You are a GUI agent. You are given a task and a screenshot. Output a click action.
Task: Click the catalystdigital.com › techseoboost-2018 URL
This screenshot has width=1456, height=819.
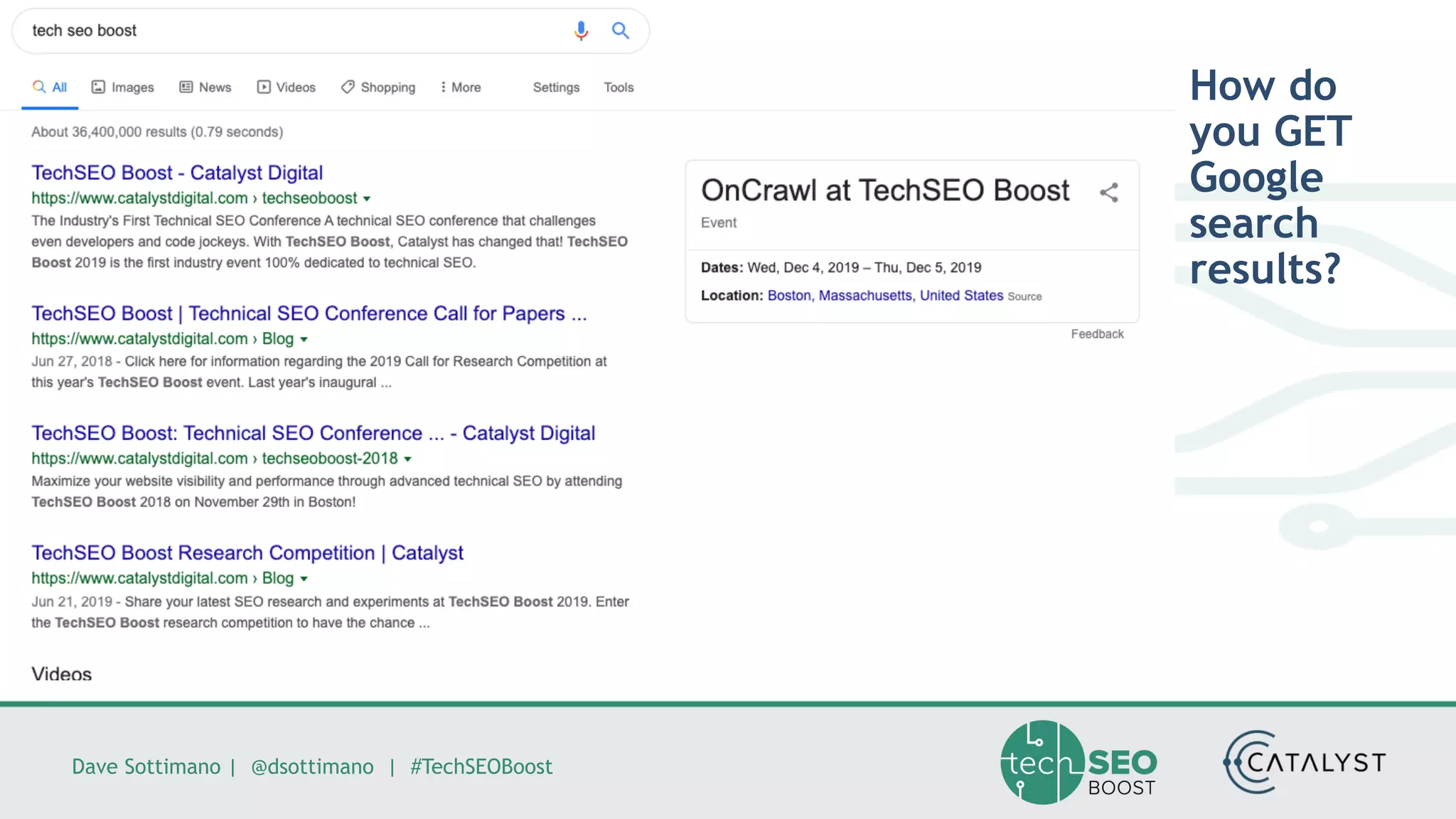215,459
